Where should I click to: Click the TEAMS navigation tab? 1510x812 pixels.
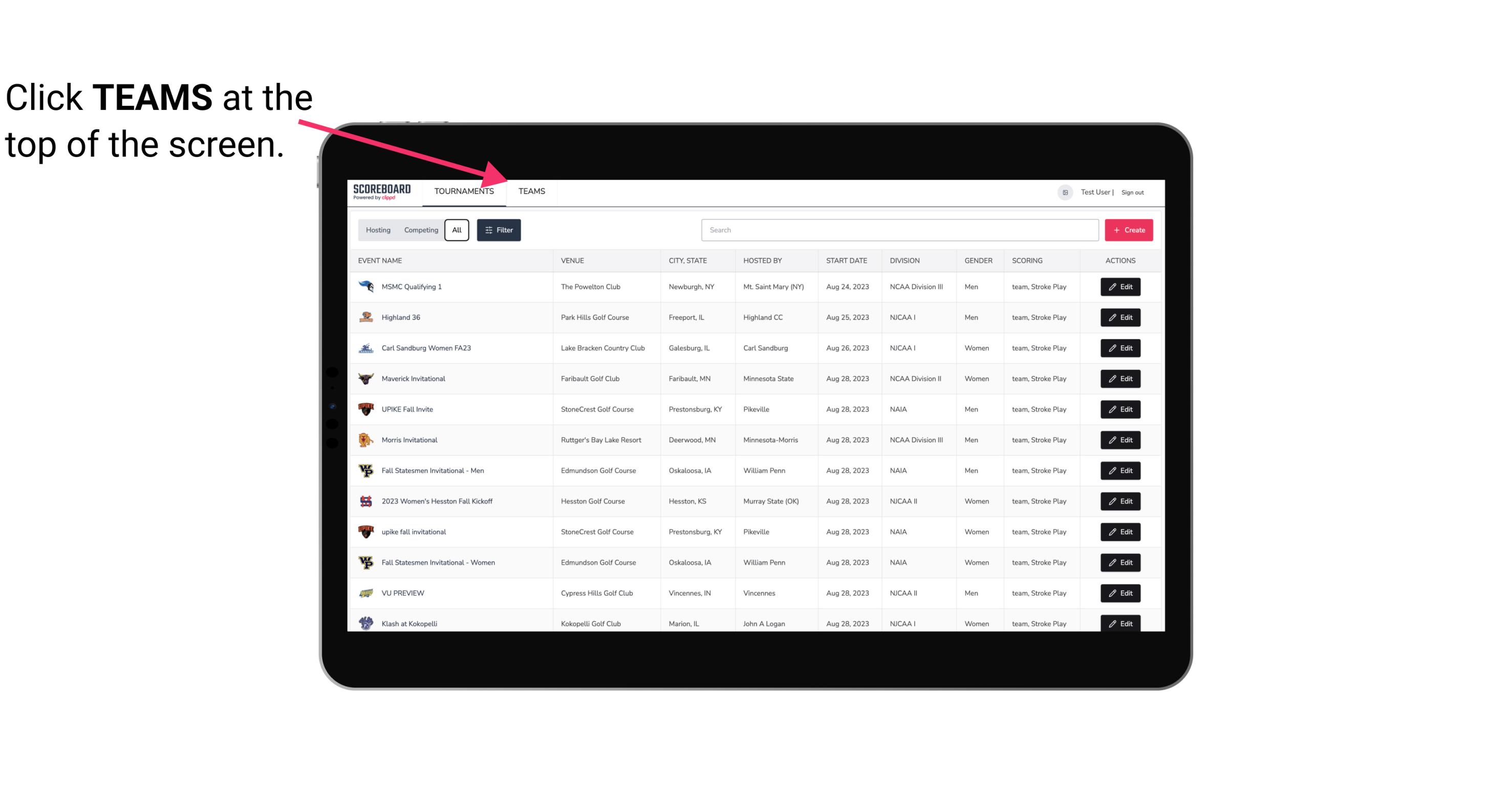[531, 191]
